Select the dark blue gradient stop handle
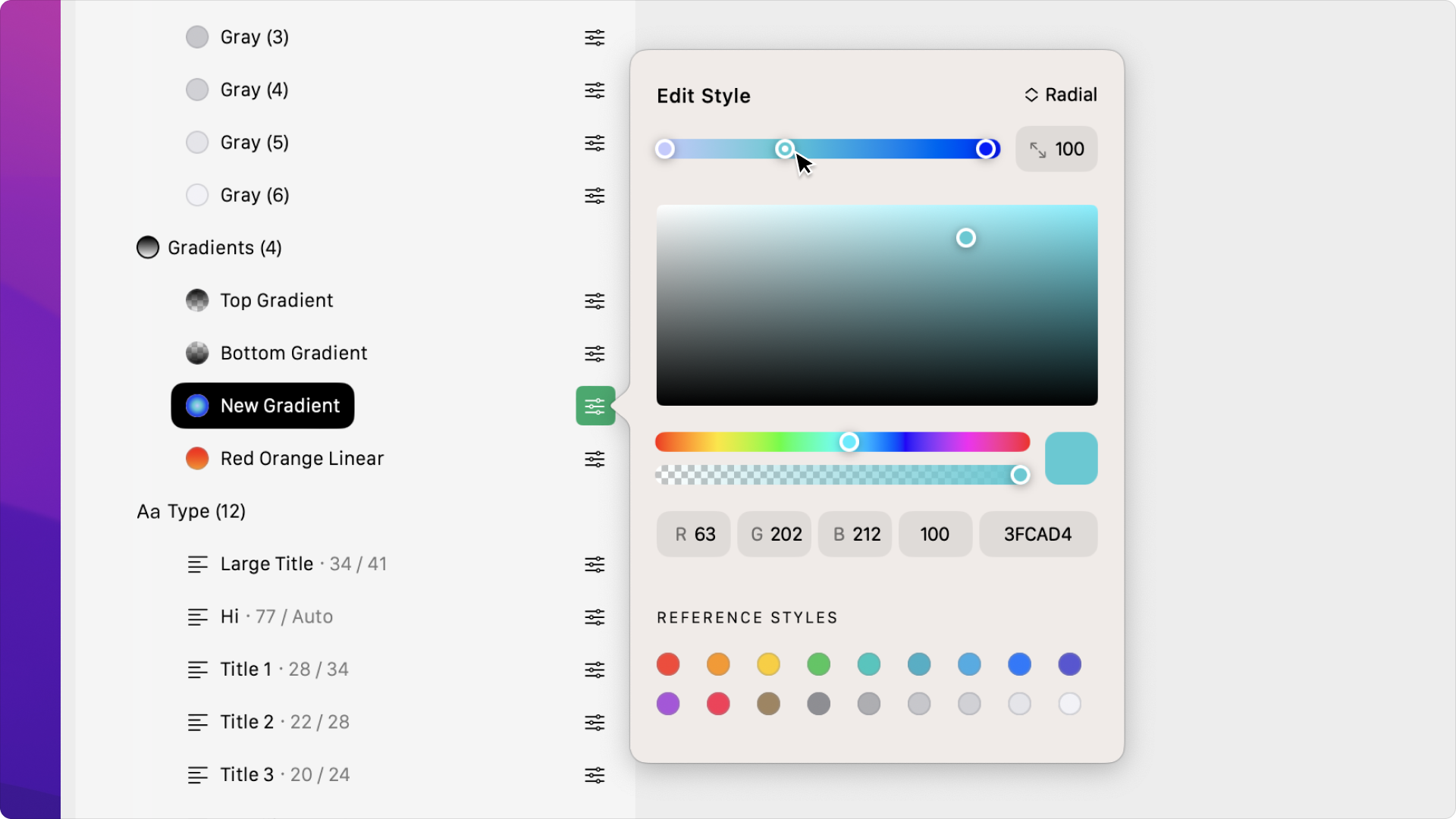 pyautogui.click(x=986, y=149)
